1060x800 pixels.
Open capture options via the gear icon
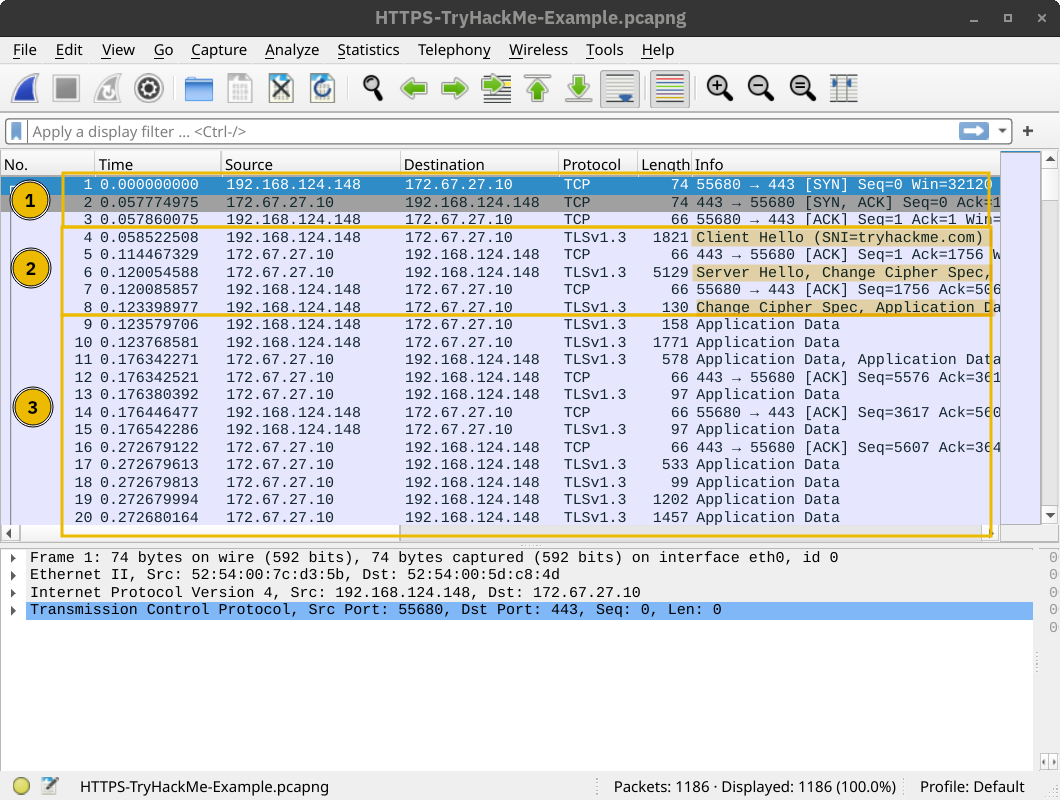(x=148, y=88)
